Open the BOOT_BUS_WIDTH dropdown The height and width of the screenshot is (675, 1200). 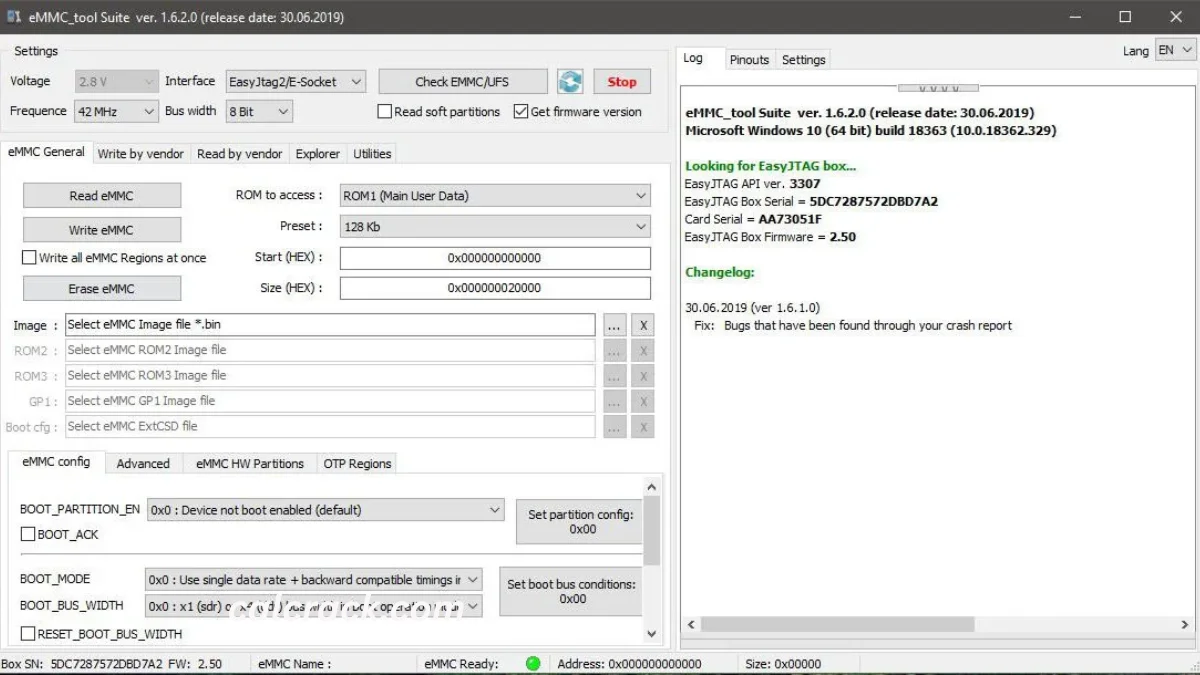(x=313, y=606)
